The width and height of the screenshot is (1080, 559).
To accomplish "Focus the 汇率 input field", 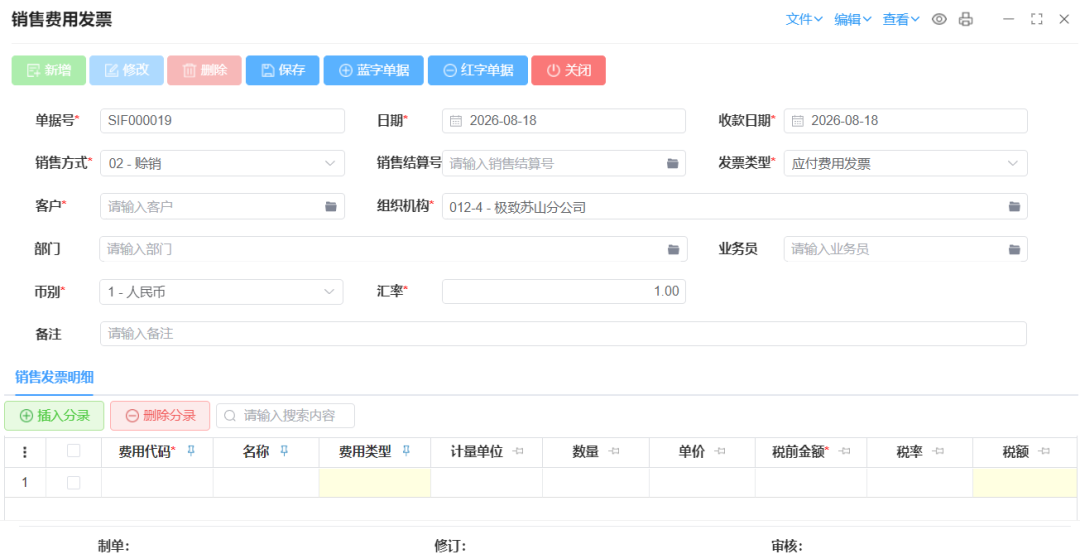I will click(563, 292).
